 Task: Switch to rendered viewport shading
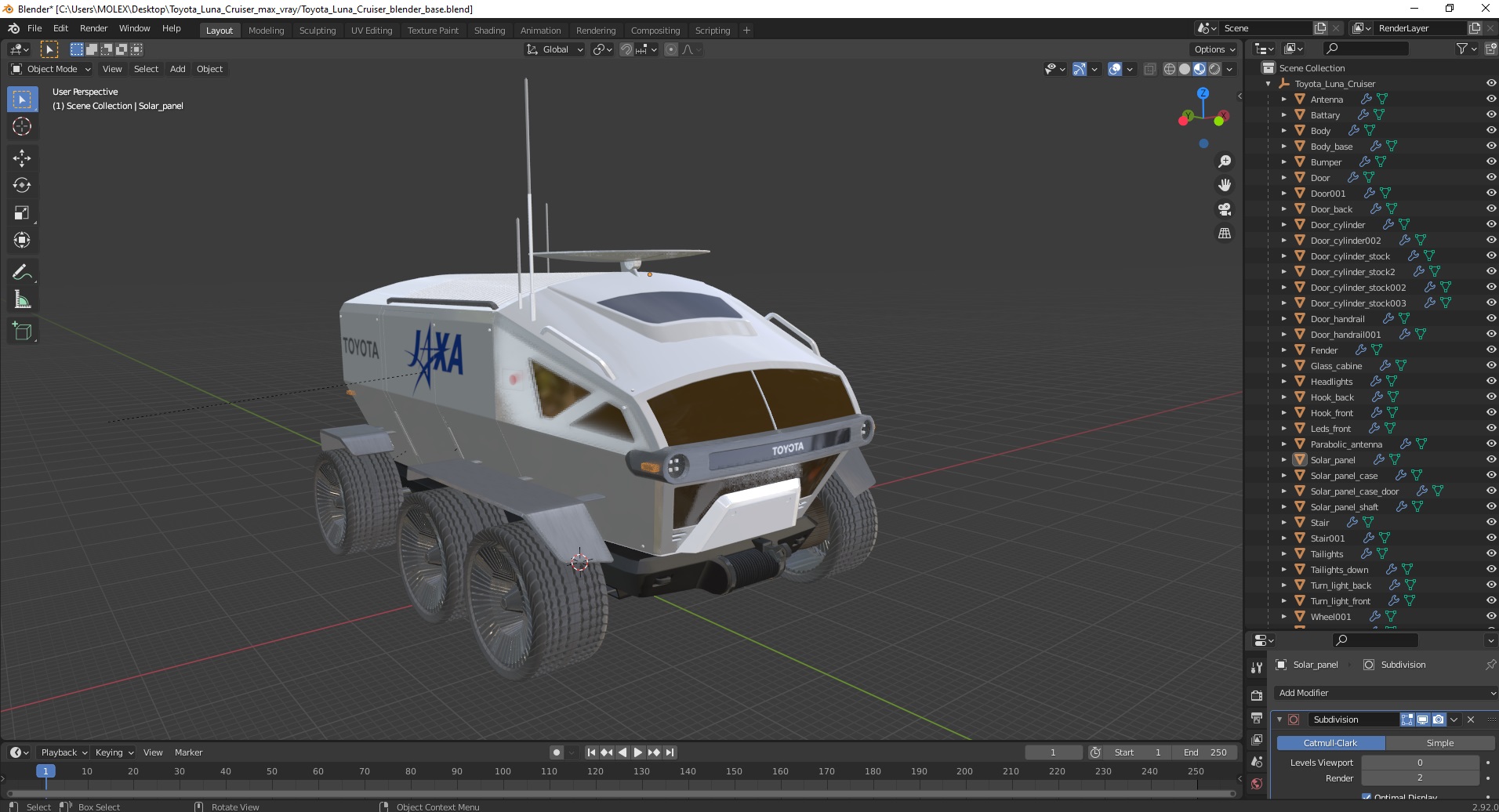pos(1214,69)
